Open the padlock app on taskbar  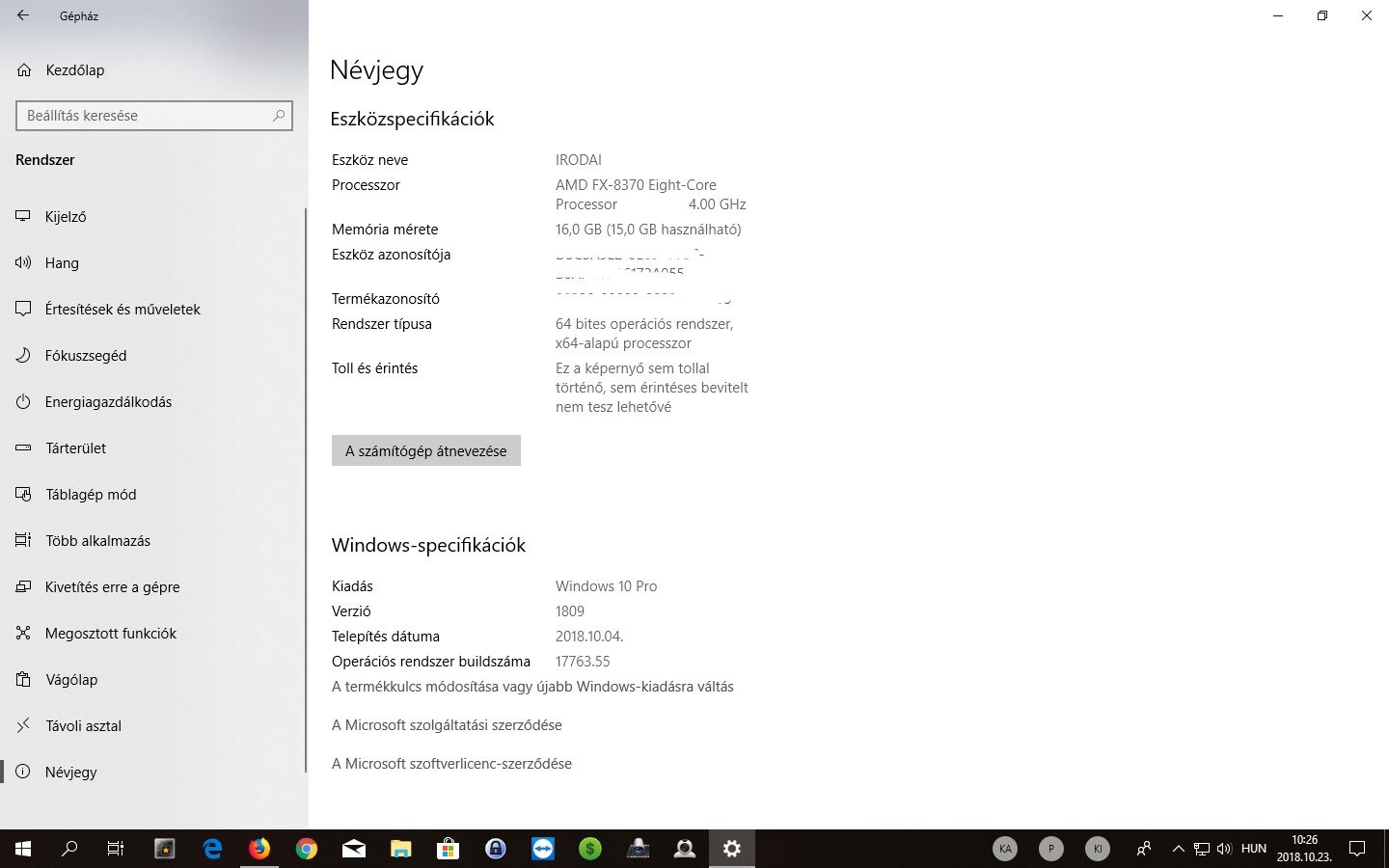pos(496,849)
